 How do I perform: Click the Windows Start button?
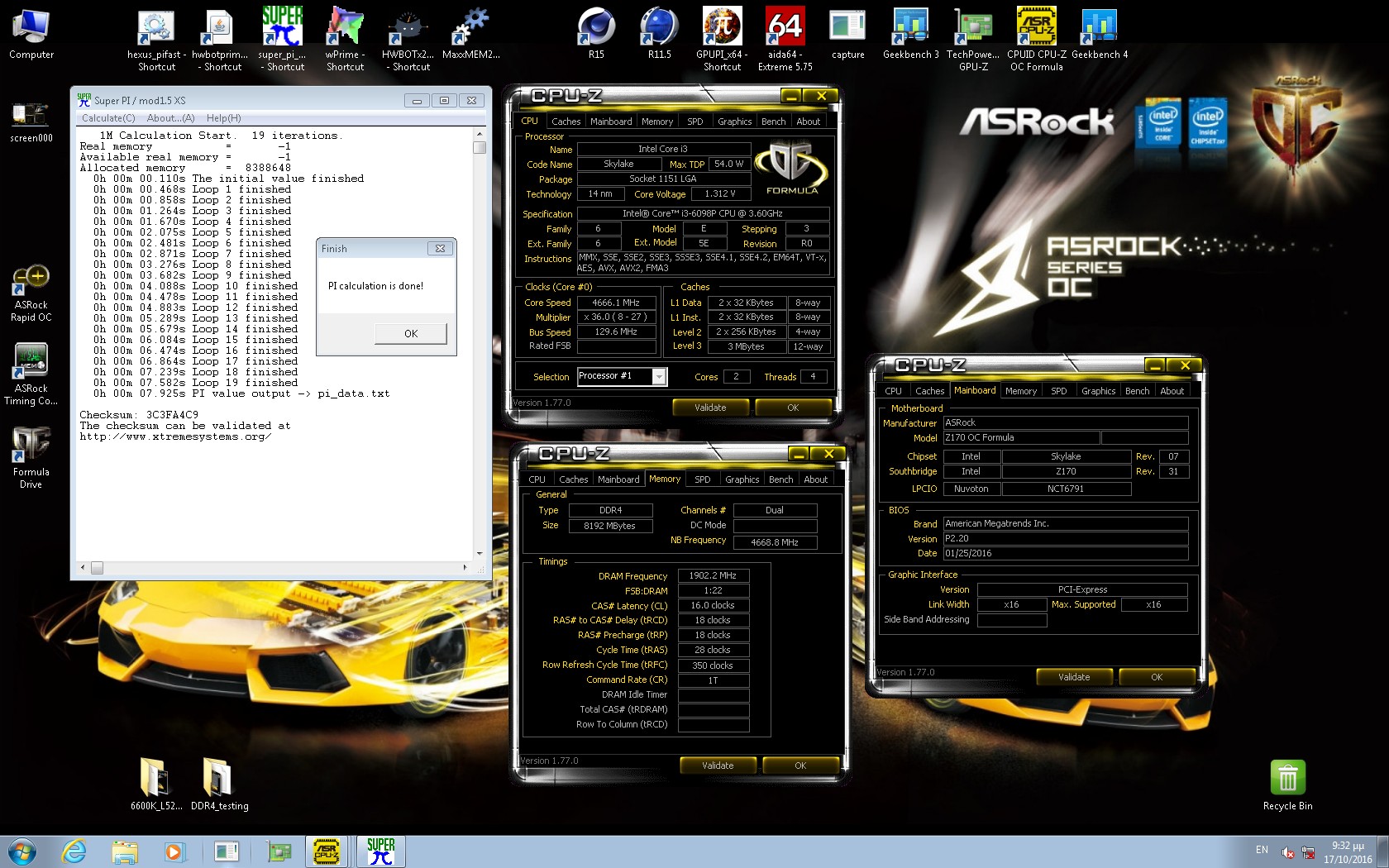(22, 851)
